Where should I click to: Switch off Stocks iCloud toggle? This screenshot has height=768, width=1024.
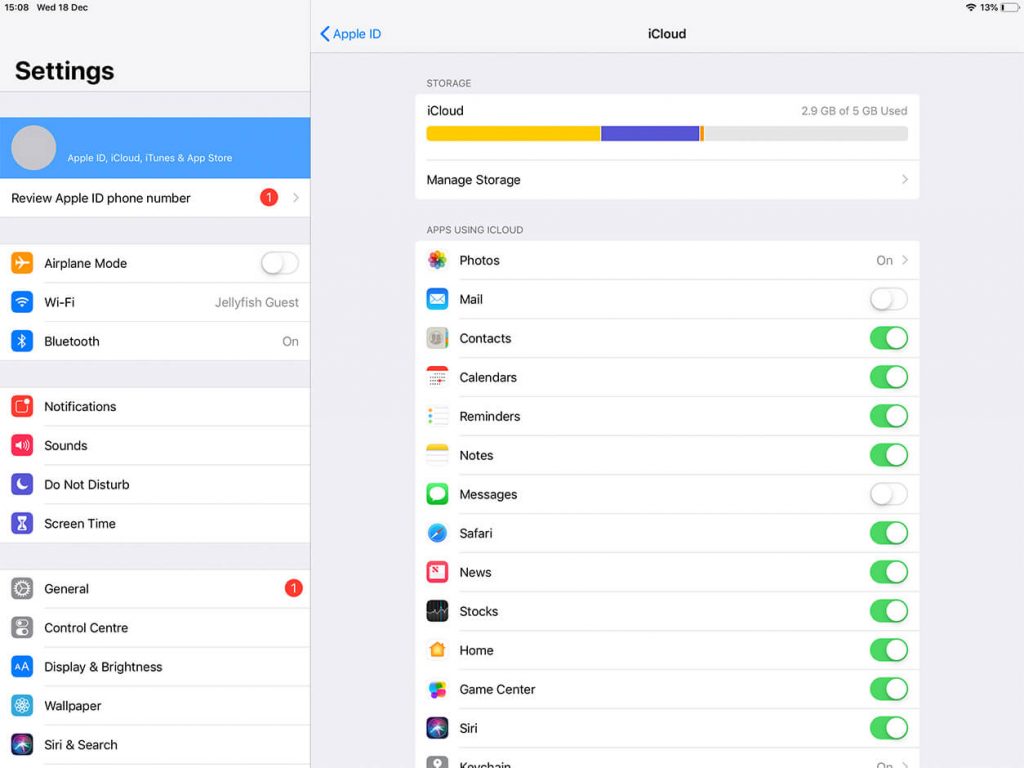(889, 611)
